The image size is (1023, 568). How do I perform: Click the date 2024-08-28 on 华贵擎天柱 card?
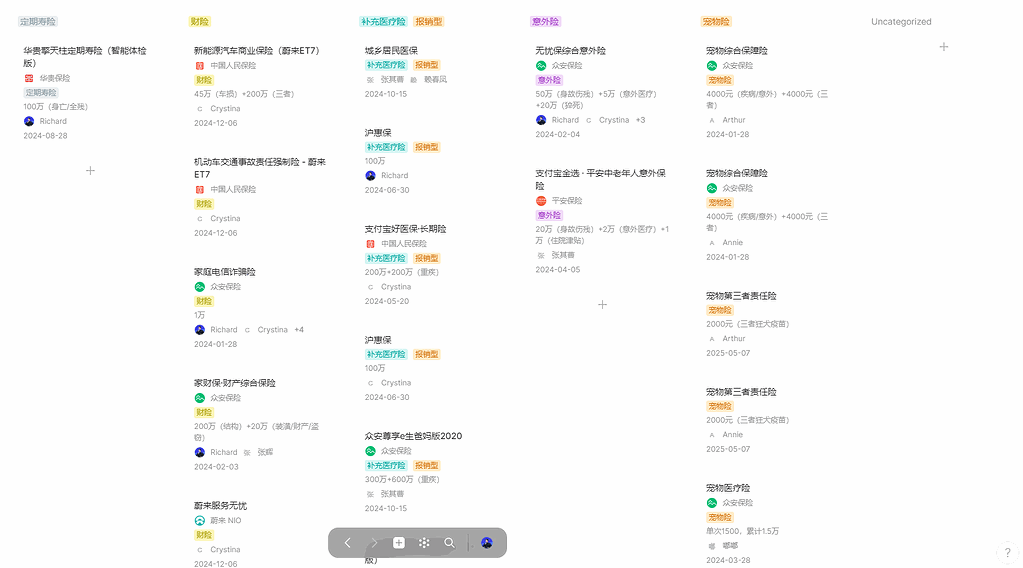46,136
